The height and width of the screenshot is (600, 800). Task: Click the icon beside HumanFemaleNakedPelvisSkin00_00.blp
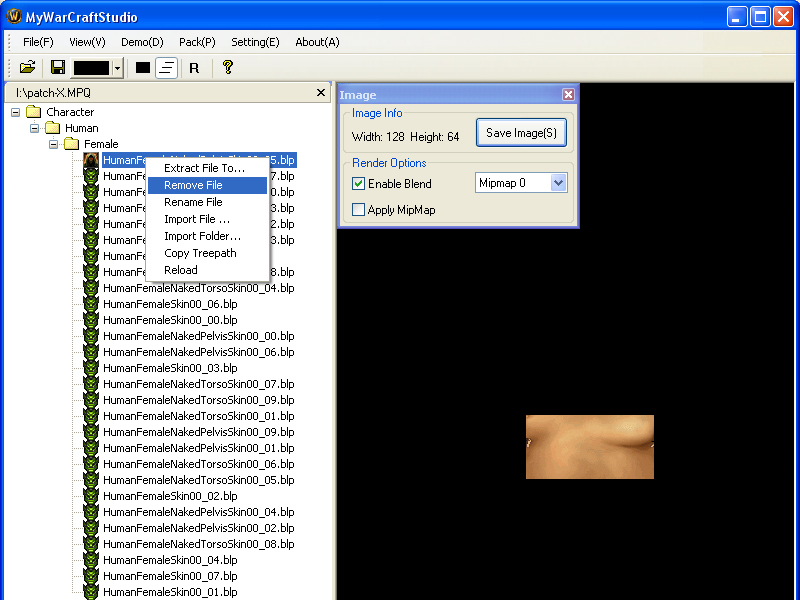point(91,336)
